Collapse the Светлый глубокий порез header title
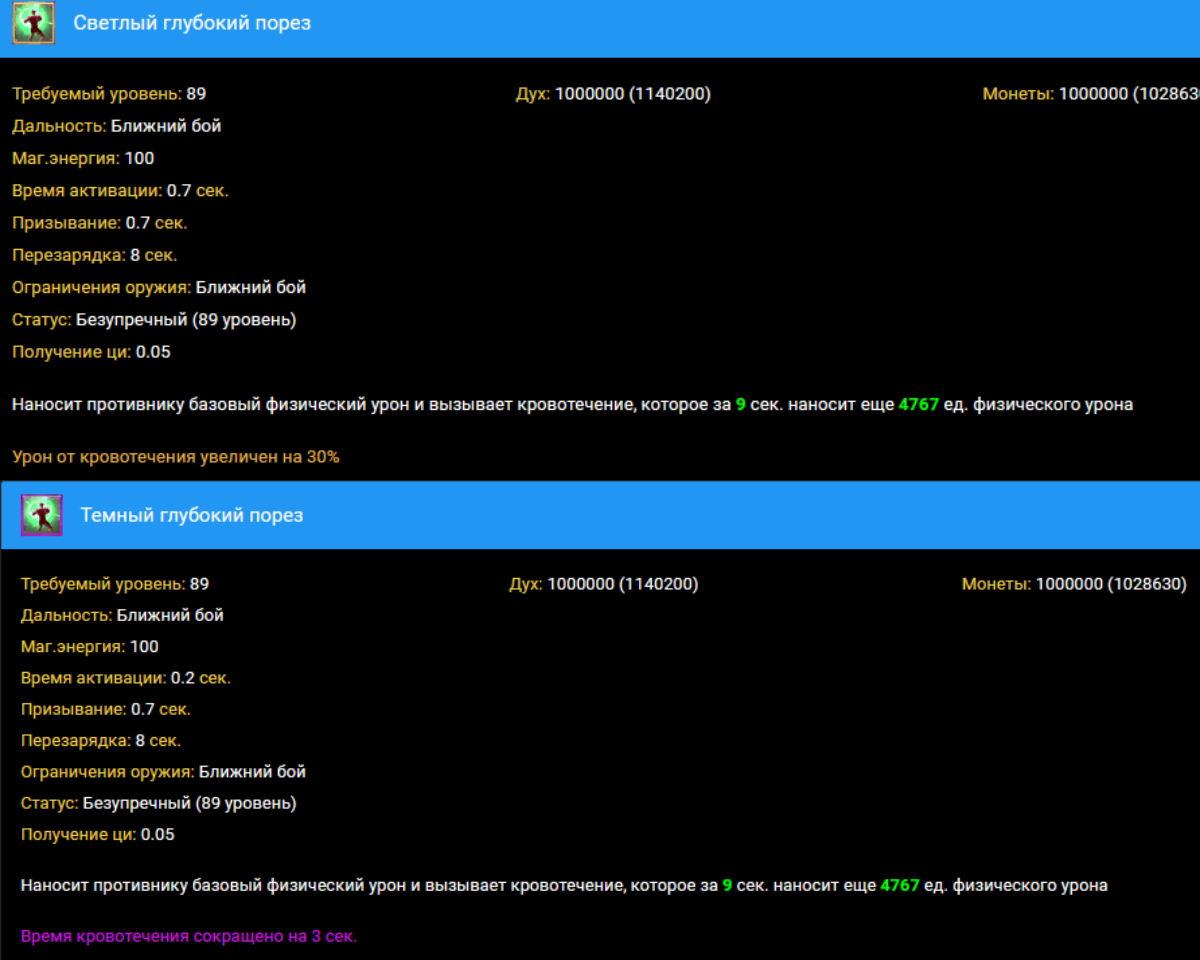 tap(192, 23)
